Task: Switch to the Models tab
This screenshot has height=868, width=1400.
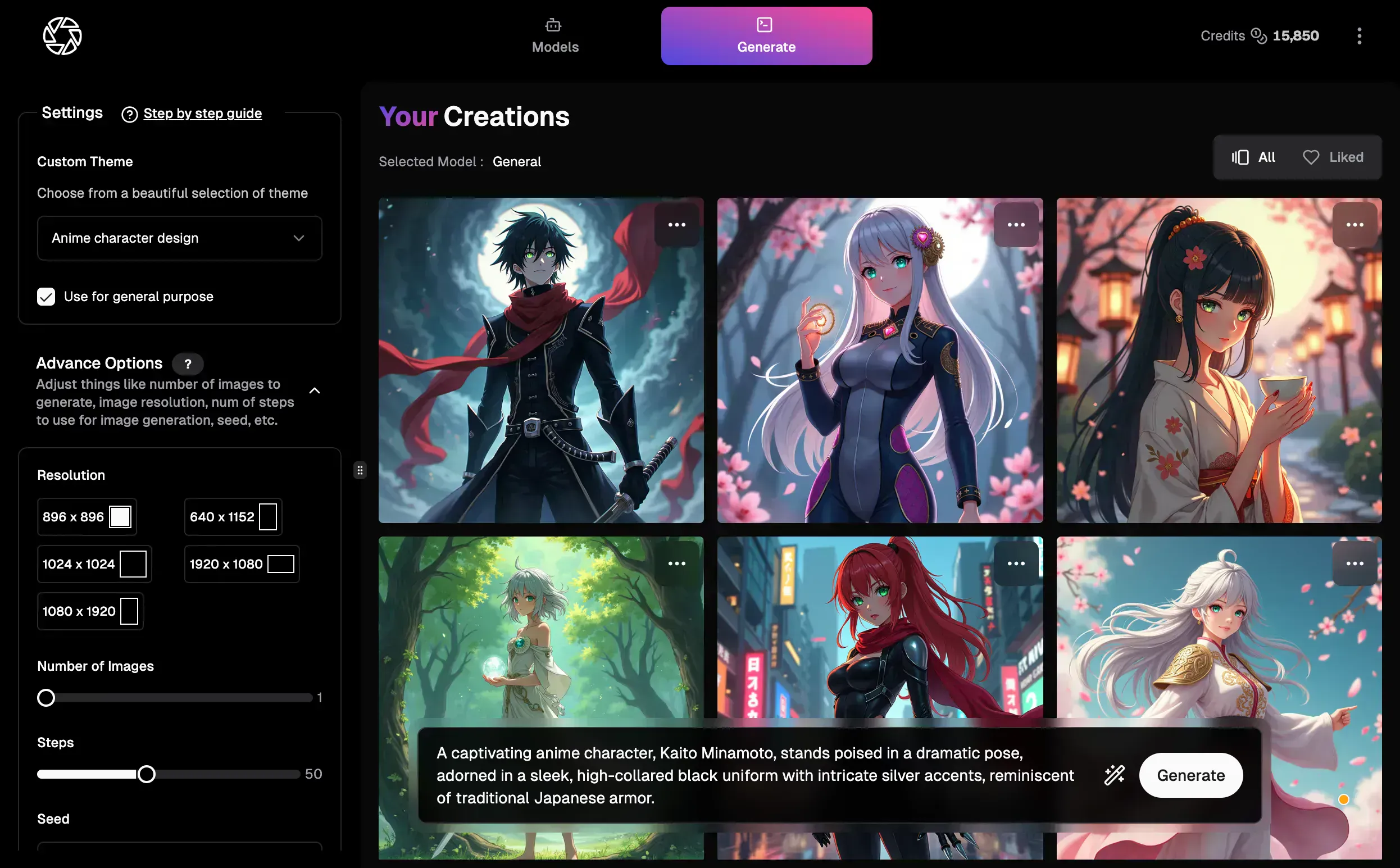Action: point(554,36)
